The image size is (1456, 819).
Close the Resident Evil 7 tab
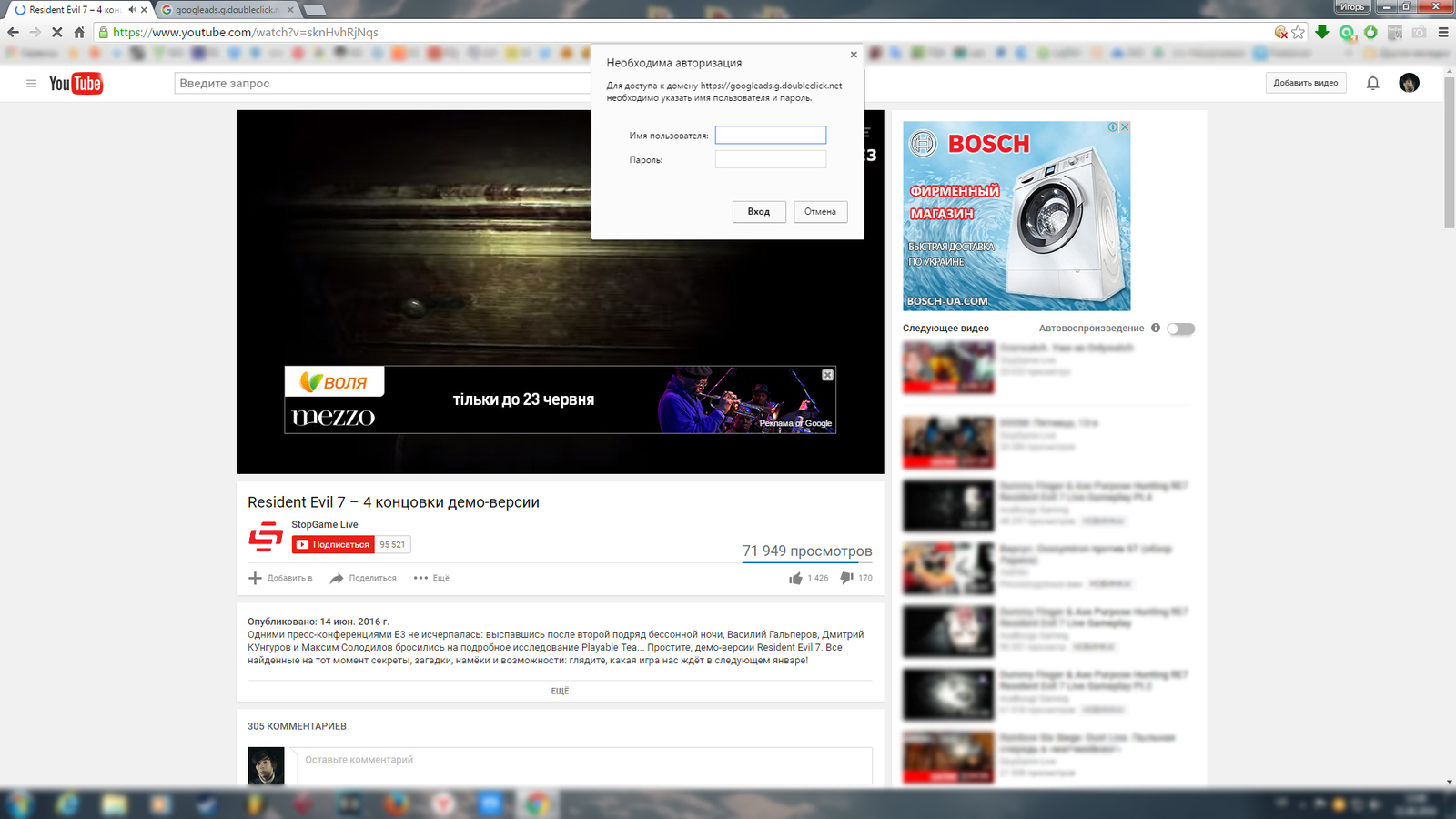[144, 10]
